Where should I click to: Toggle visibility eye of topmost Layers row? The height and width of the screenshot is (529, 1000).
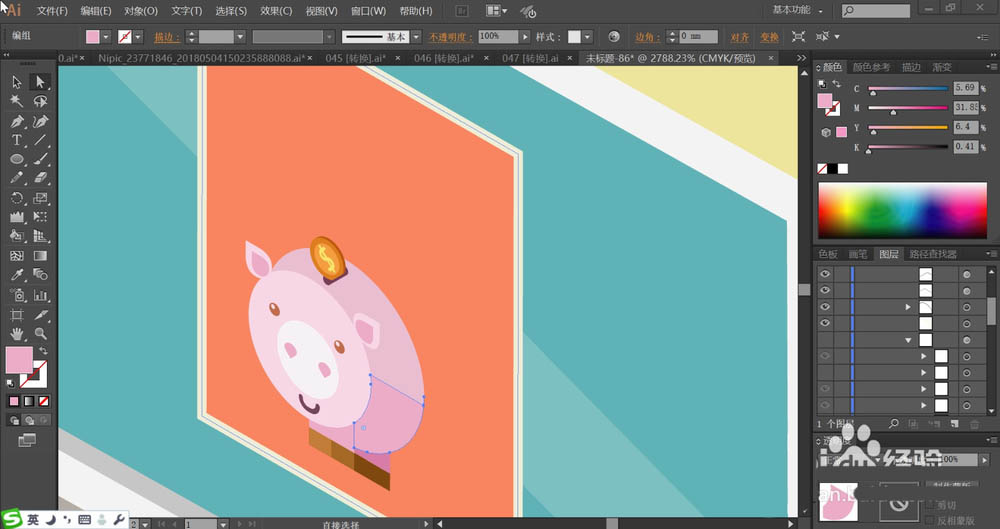[825, 274]
